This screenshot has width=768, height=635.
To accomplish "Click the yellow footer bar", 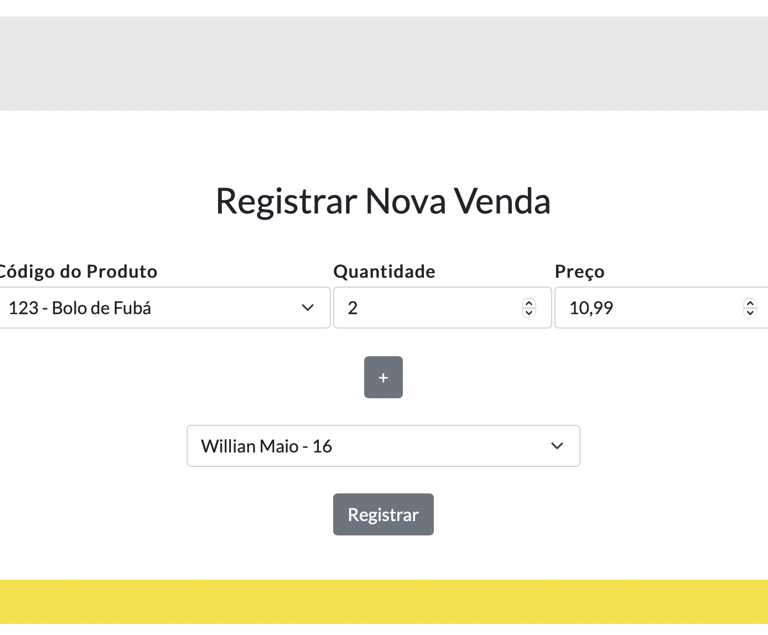I will coord(384,602).
